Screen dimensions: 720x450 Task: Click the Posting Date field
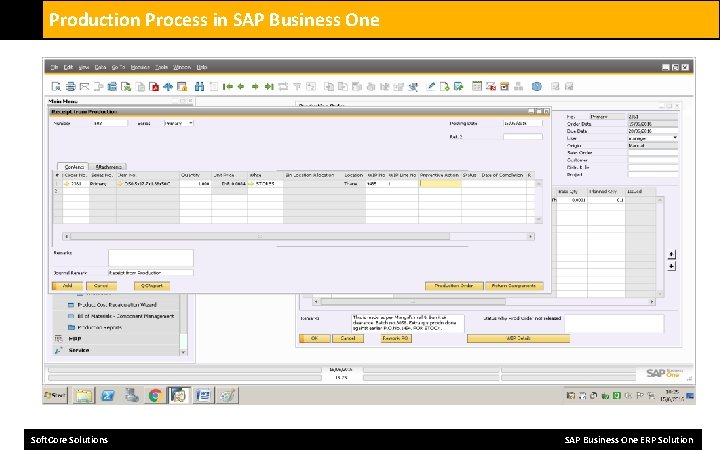[523, 123]
